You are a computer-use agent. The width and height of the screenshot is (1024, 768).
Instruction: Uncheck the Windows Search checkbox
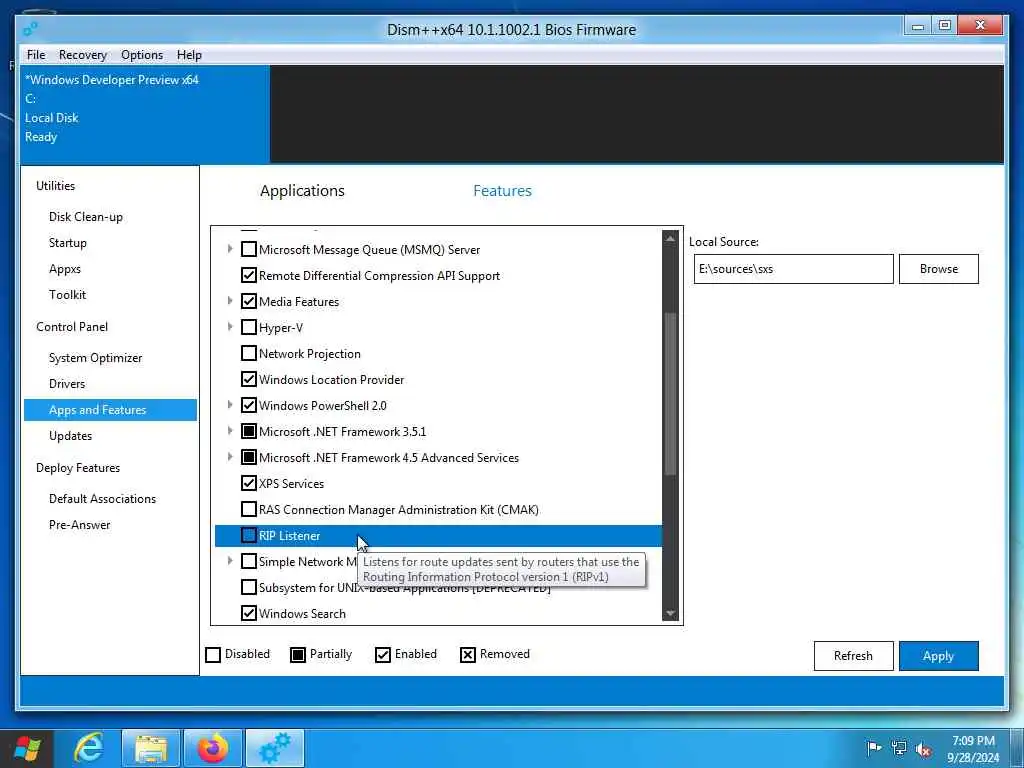click(x=248, y=613)
